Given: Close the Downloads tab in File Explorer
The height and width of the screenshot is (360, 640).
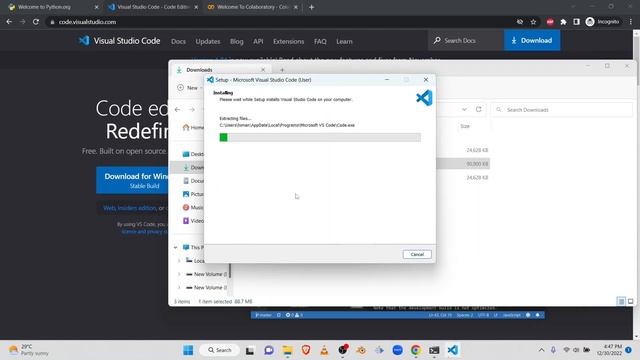Looking at the screenshot, I should [x=263, y=70].
